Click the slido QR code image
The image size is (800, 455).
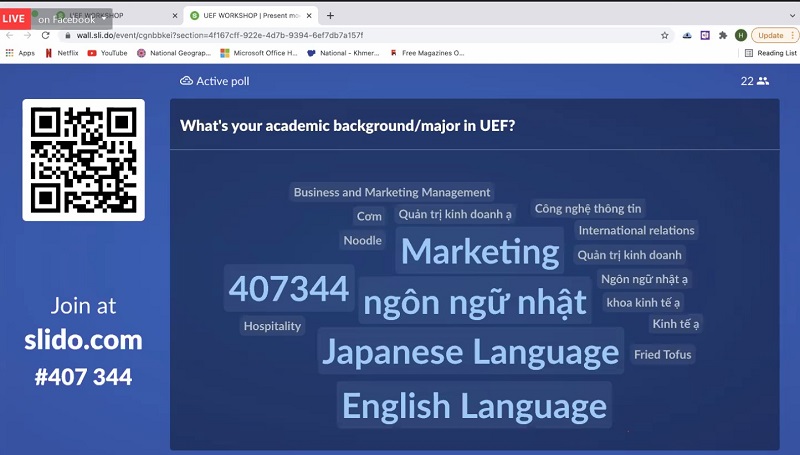pyautogui.click(x=84, y=160)
